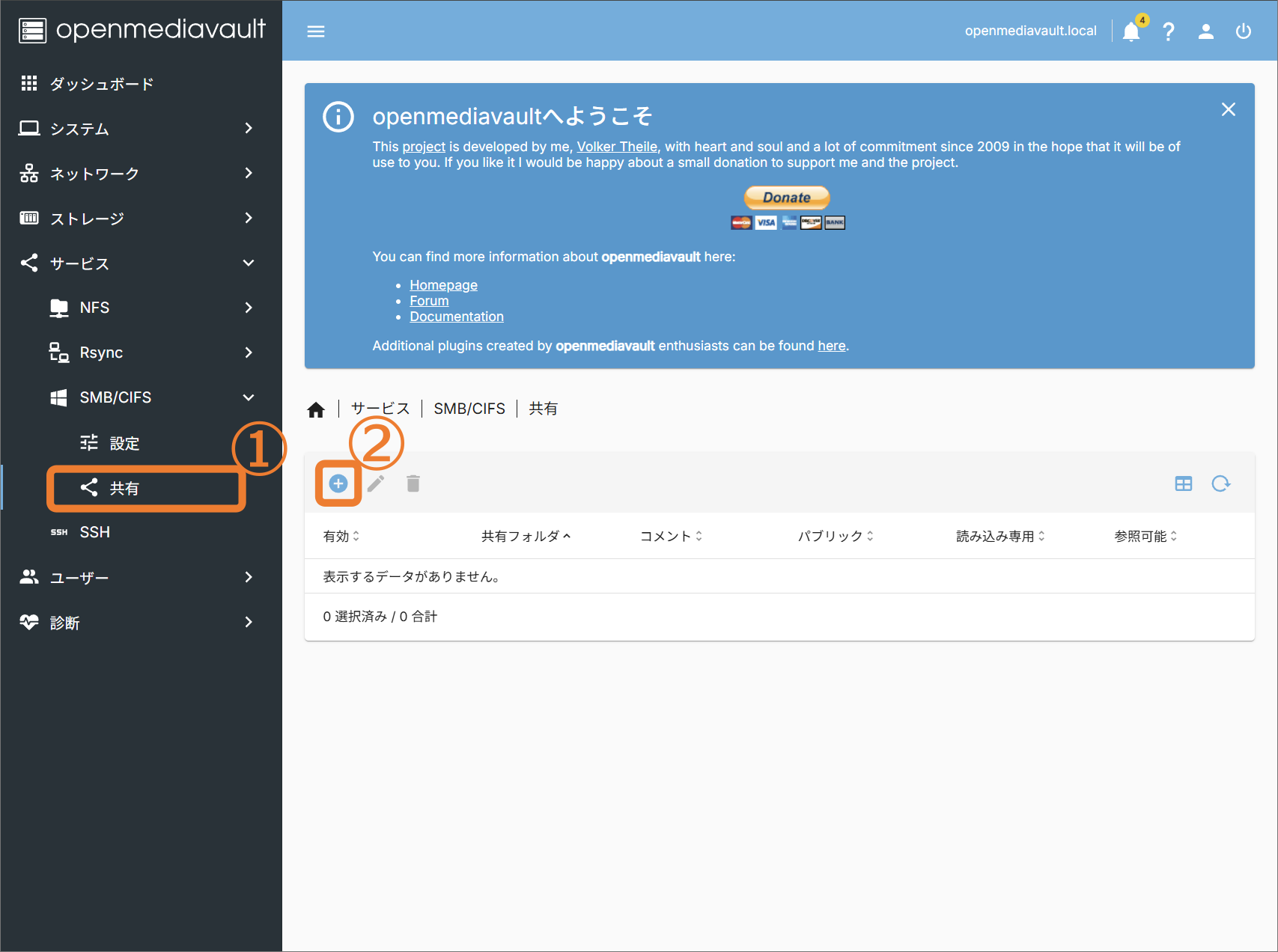Image resolution: width=1278 pixels, height=952 pixels.
Task: Open the Documentation link
Action: click(457, 317)
